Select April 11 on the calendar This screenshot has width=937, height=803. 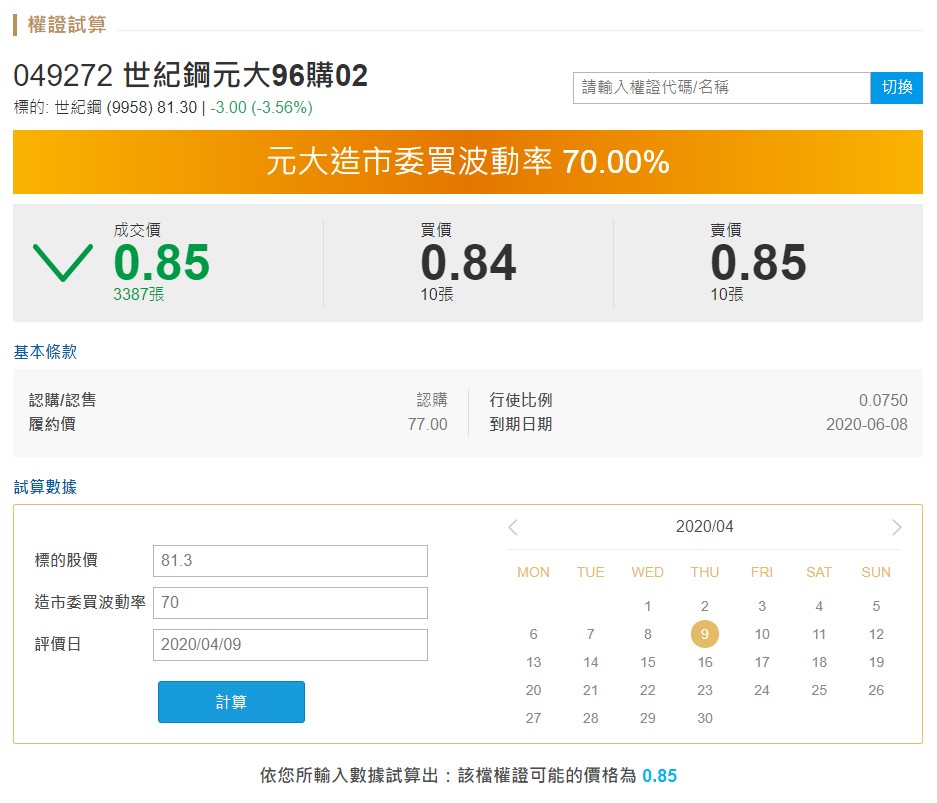[x=819, y=634]
